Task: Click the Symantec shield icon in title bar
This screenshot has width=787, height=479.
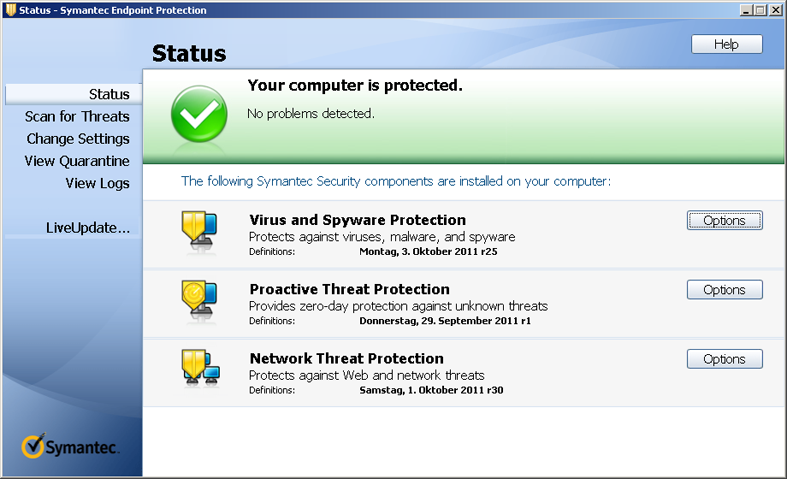Action: pos(10,10)
